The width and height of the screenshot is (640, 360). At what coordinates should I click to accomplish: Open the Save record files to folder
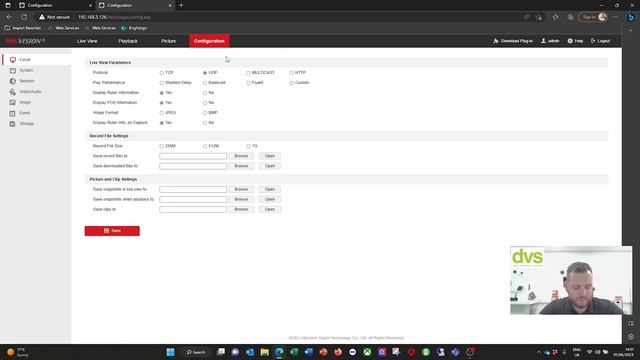(x=269, y=156)
